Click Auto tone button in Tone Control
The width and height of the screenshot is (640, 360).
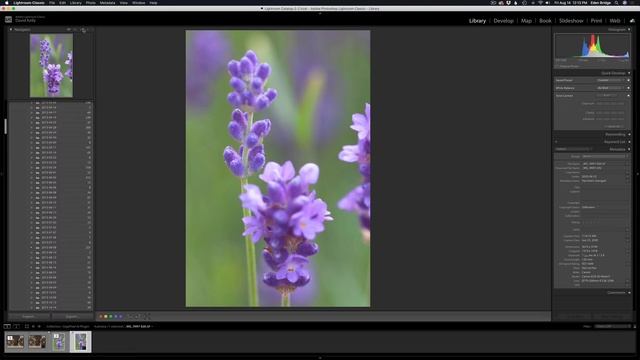[x=607, y=96]
